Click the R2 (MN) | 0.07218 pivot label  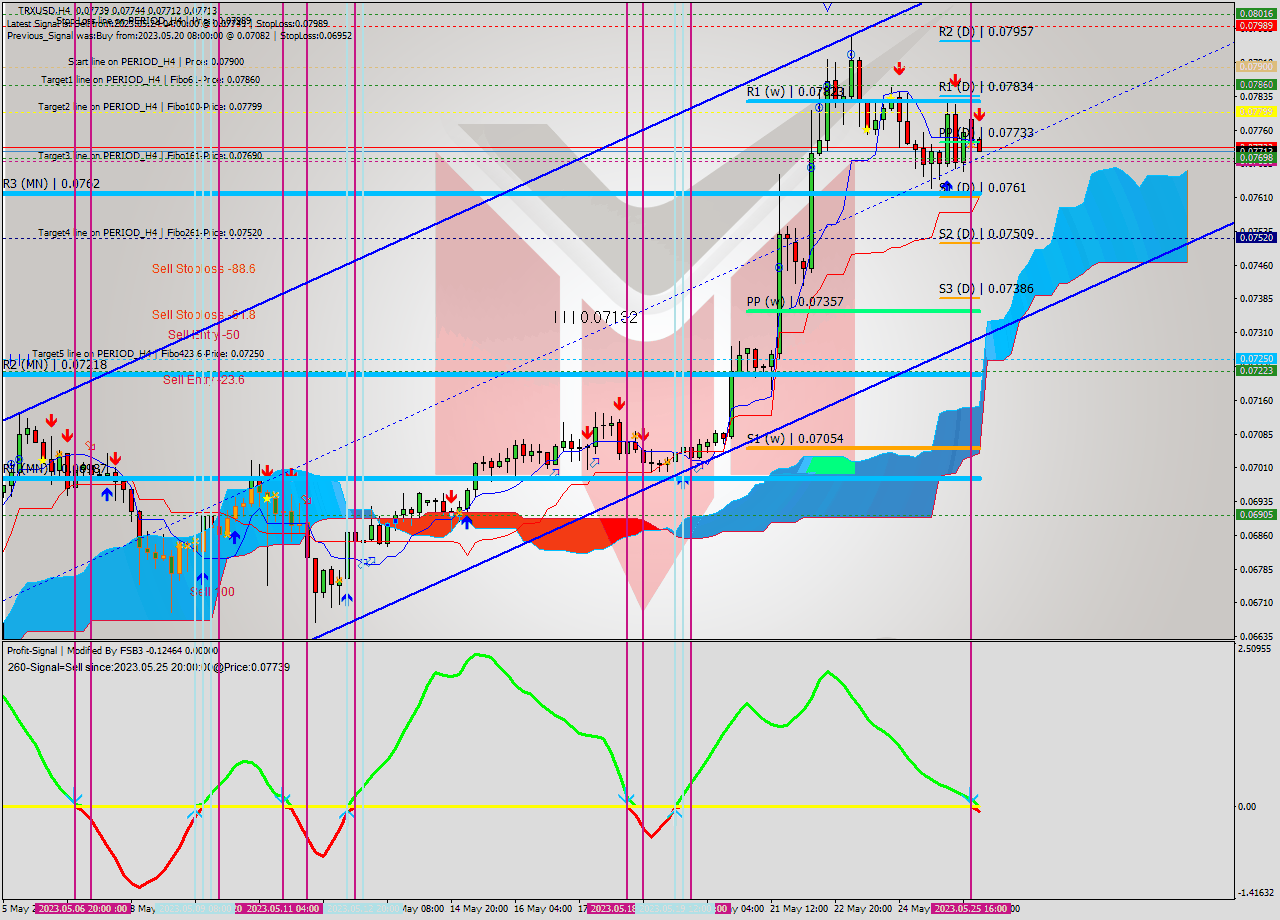click(x=55, y=365)
